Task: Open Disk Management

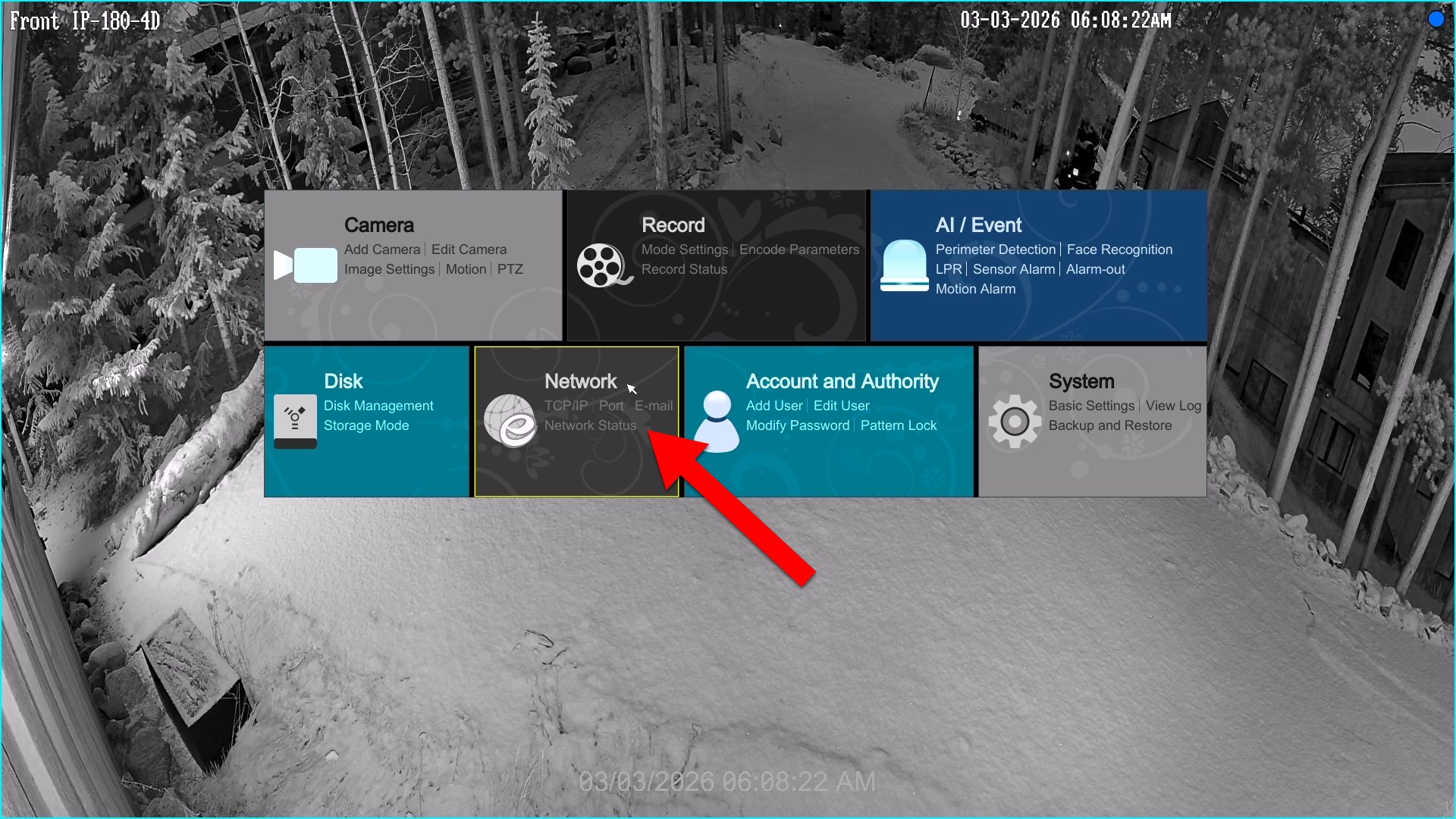Action: (x=378, y=406)
